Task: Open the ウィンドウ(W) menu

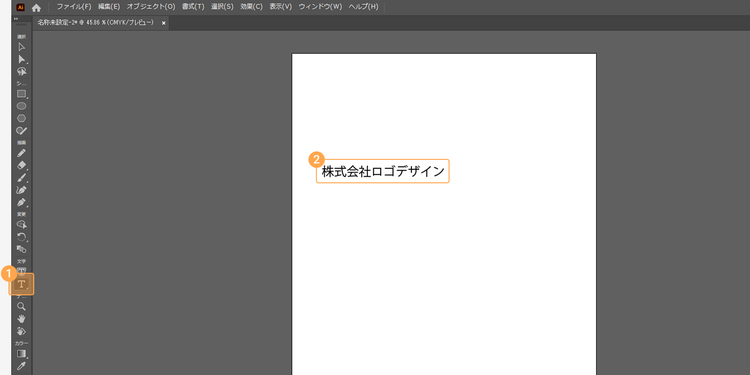Action: (320, 7)
